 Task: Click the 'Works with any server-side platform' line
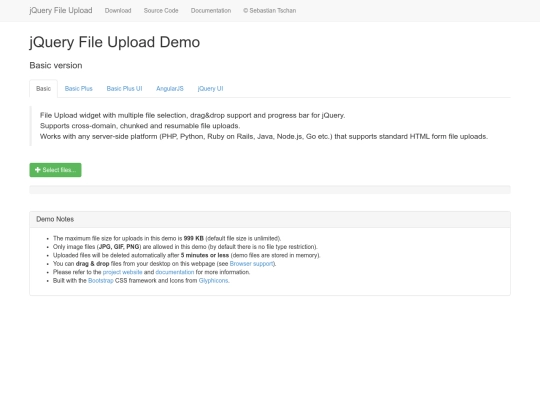click(x=264, y=136)
